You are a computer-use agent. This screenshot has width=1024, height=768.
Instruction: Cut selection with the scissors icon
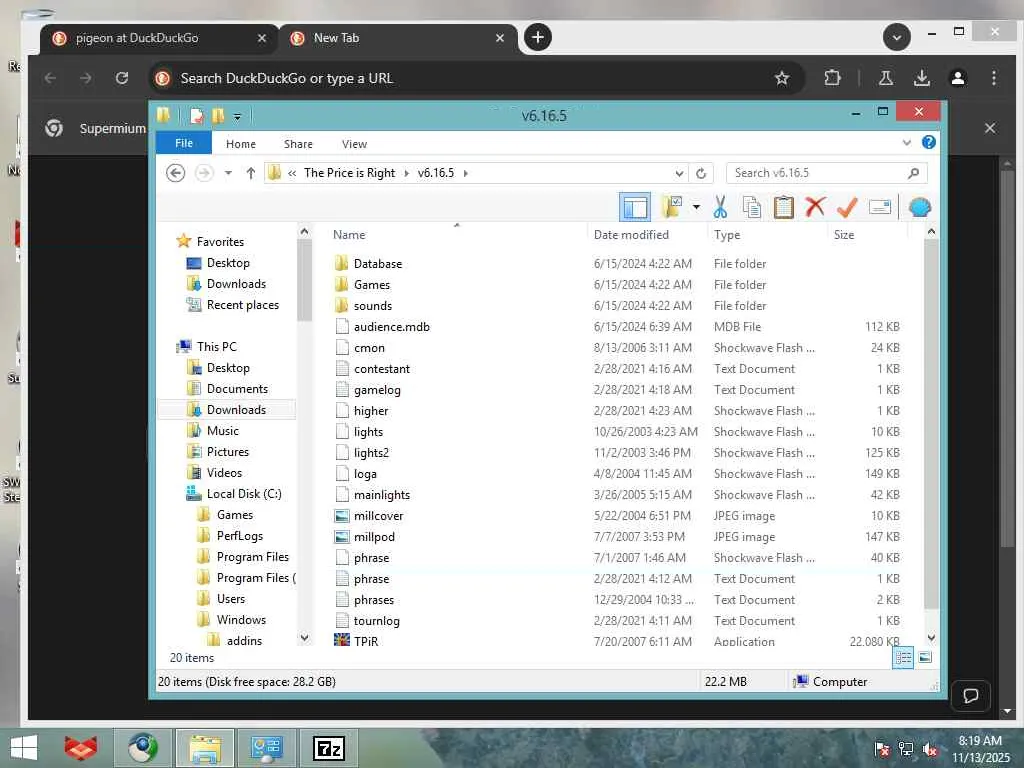click(x=720, y=208)
